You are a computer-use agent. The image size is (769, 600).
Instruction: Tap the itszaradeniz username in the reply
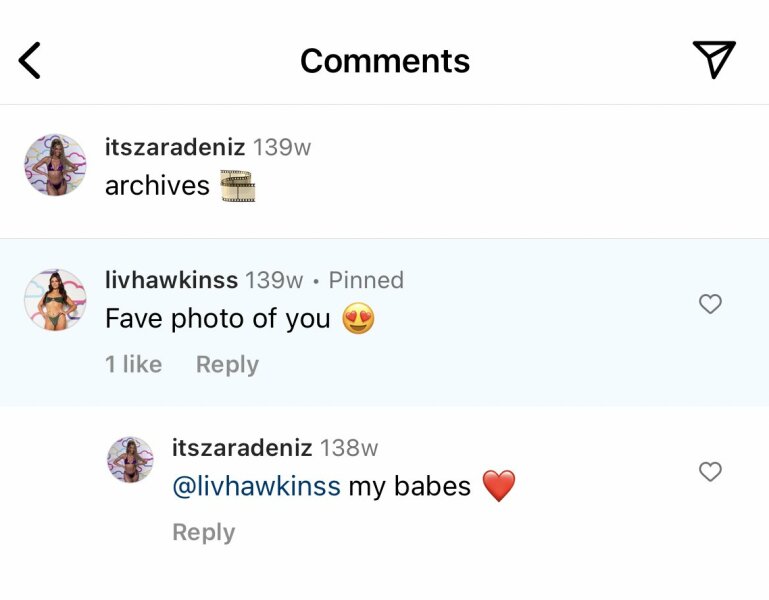[242, 448]
